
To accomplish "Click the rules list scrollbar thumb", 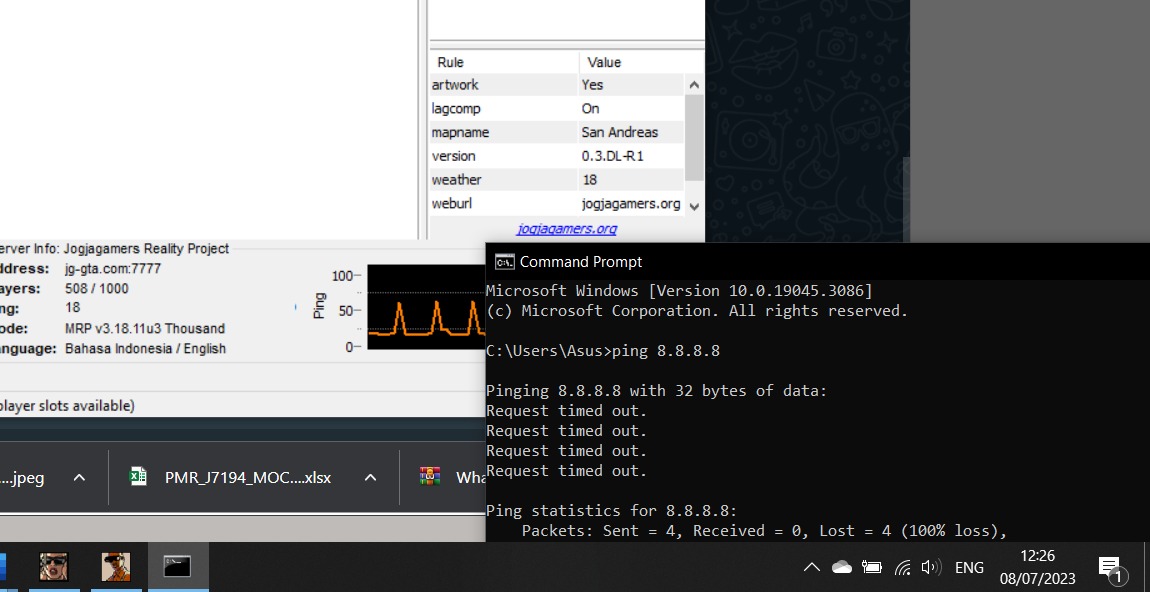I will point(694,138).
